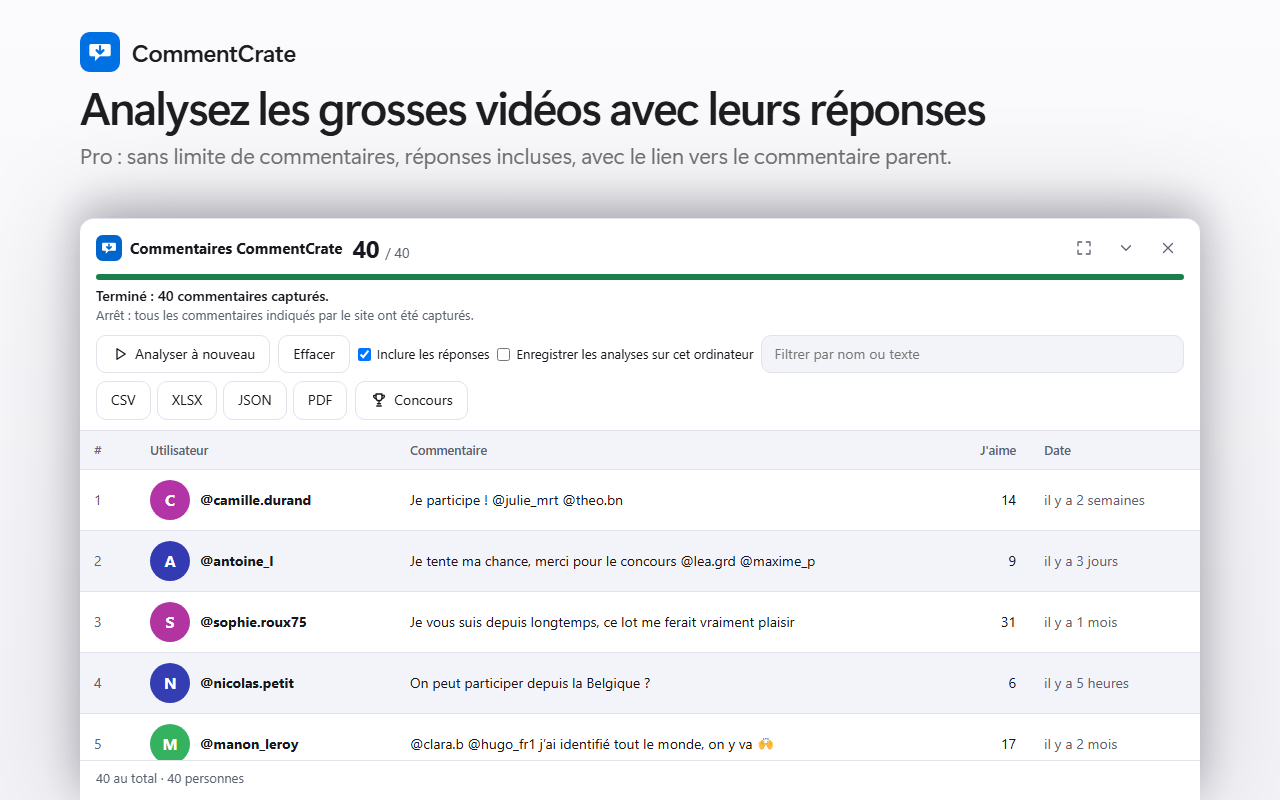
Task: Click the like count 31
Action: [x=1008, y=622]
